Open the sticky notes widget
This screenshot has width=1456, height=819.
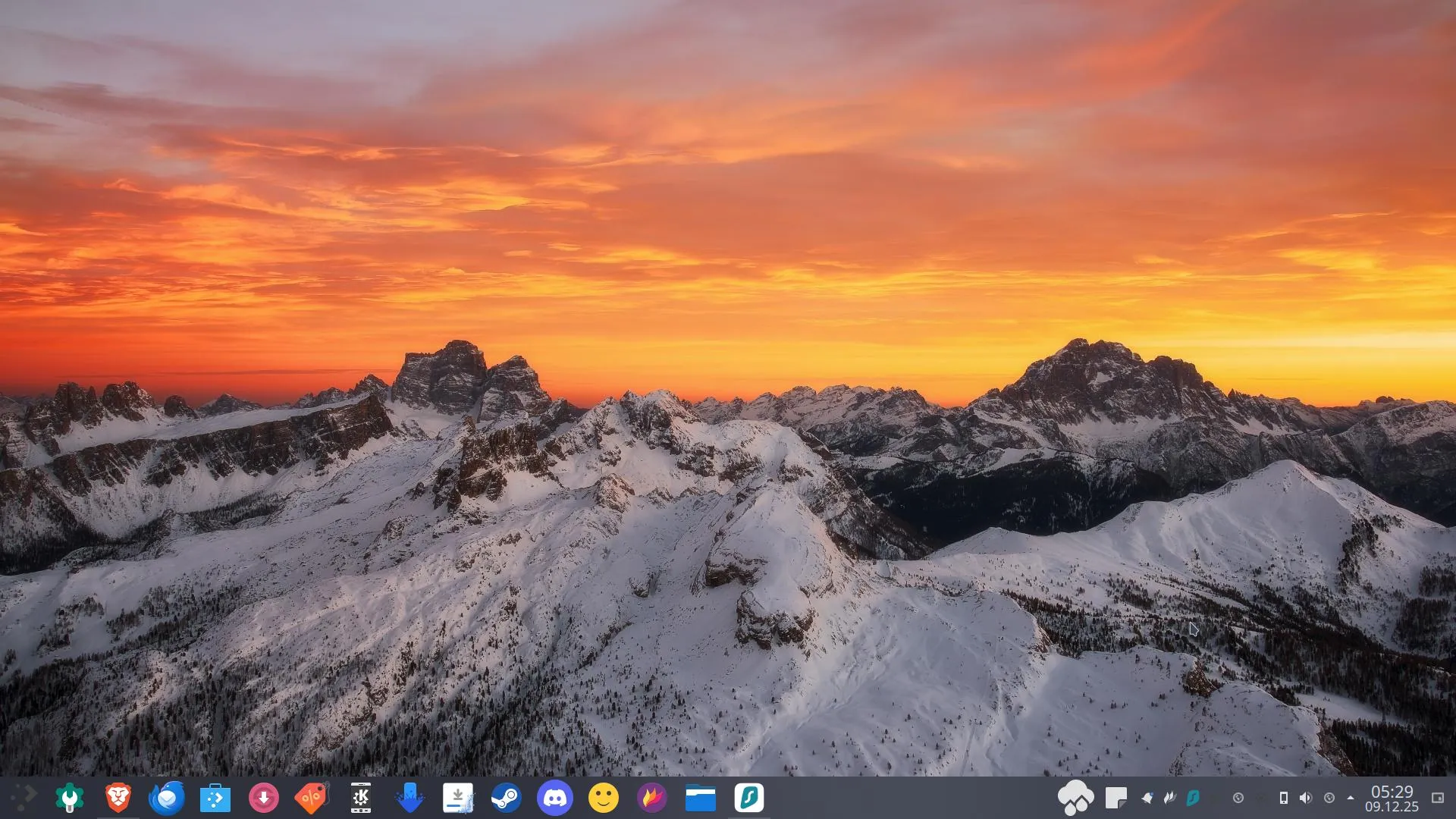[1116, 797]
